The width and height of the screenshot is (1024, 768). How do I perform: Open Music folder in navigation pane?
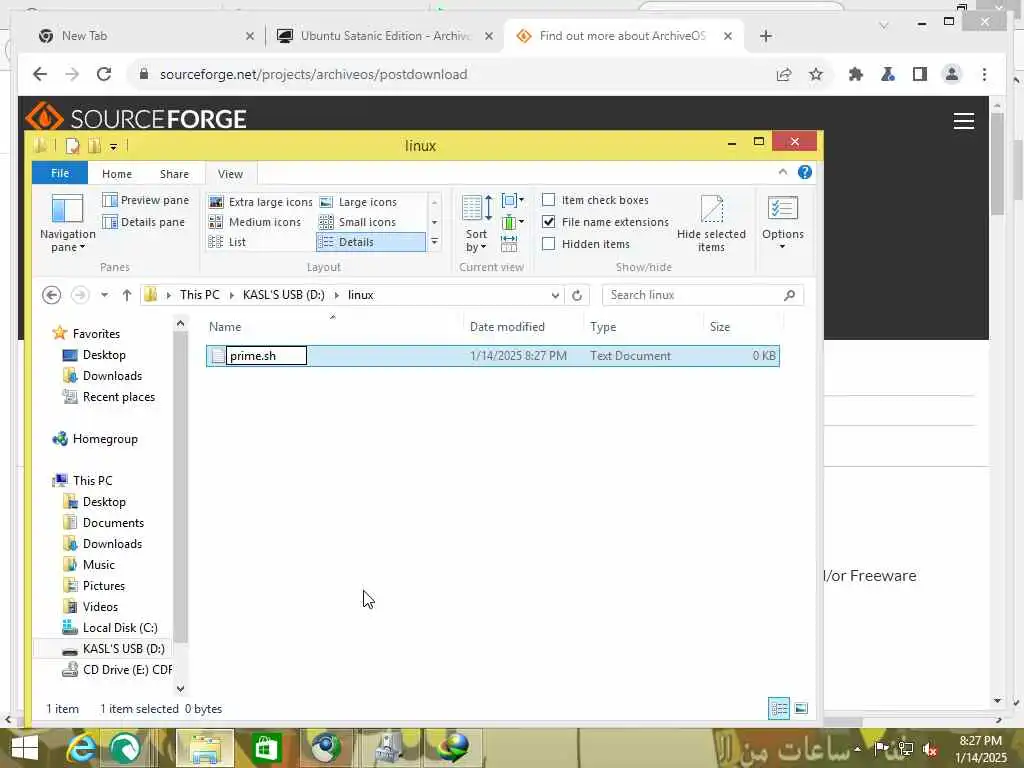coord(89,565)
